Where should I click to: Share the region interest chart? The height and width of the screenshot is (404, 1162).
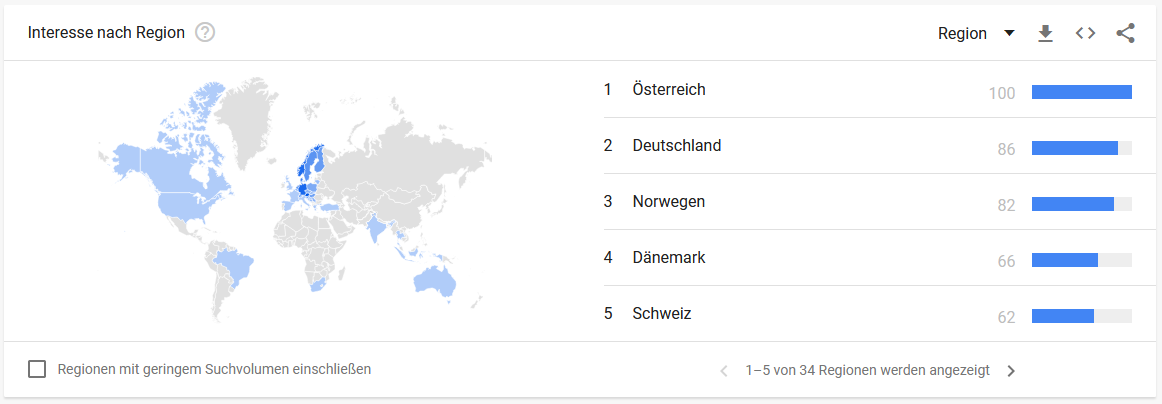coord(1125,33)
